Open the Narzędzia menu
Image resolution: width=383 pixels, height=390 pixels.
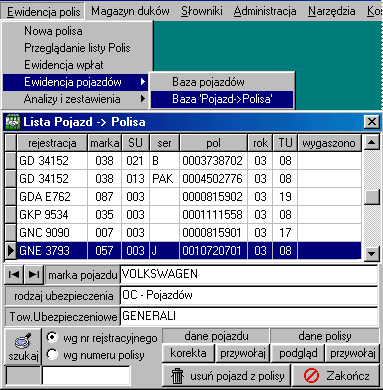331,11
